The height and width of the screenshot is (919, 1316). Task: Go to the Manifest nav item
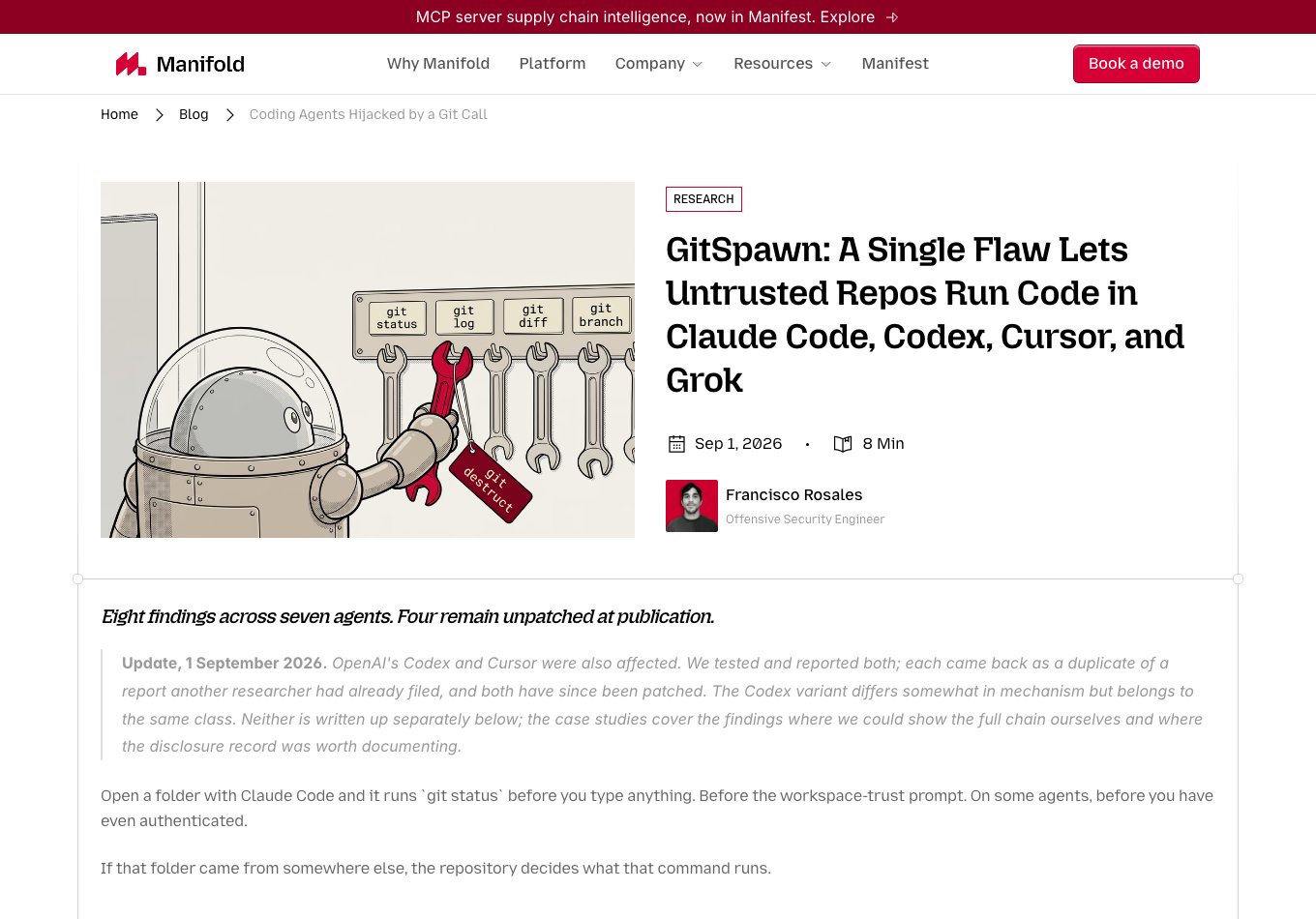coord(895,64)
